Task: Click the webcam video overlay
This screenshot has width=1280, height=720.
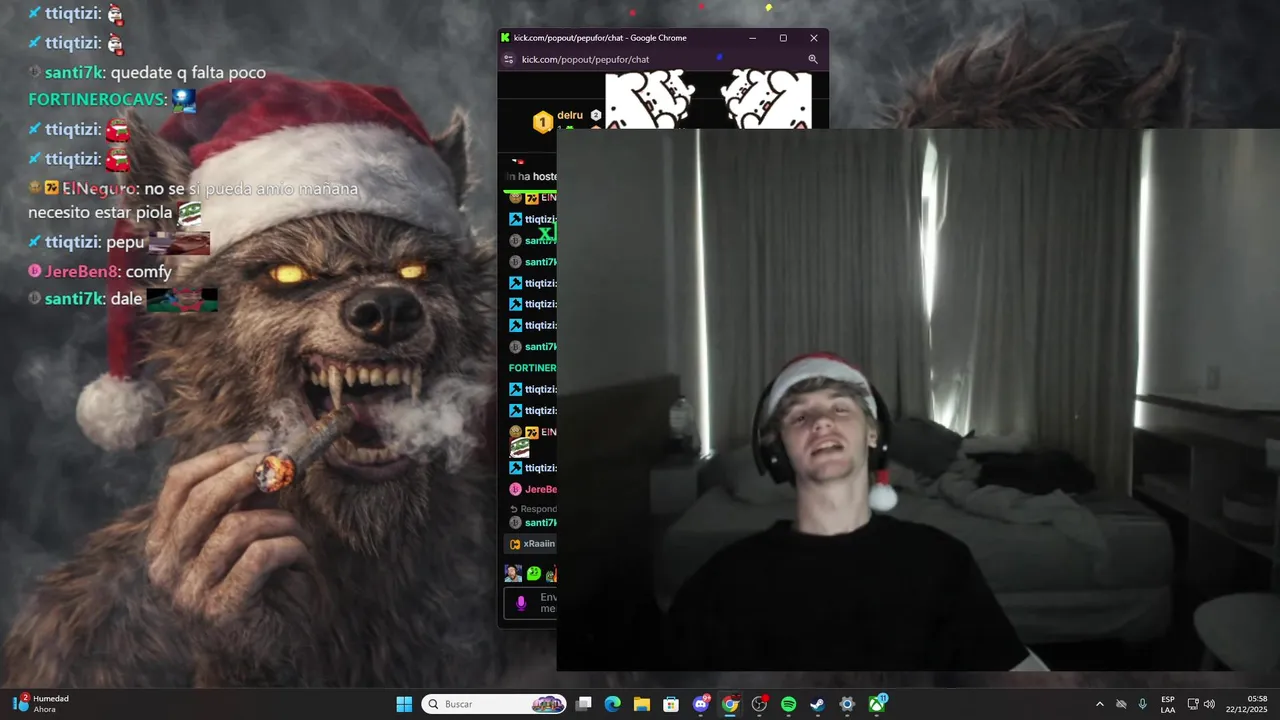Action: pos(918,400)
